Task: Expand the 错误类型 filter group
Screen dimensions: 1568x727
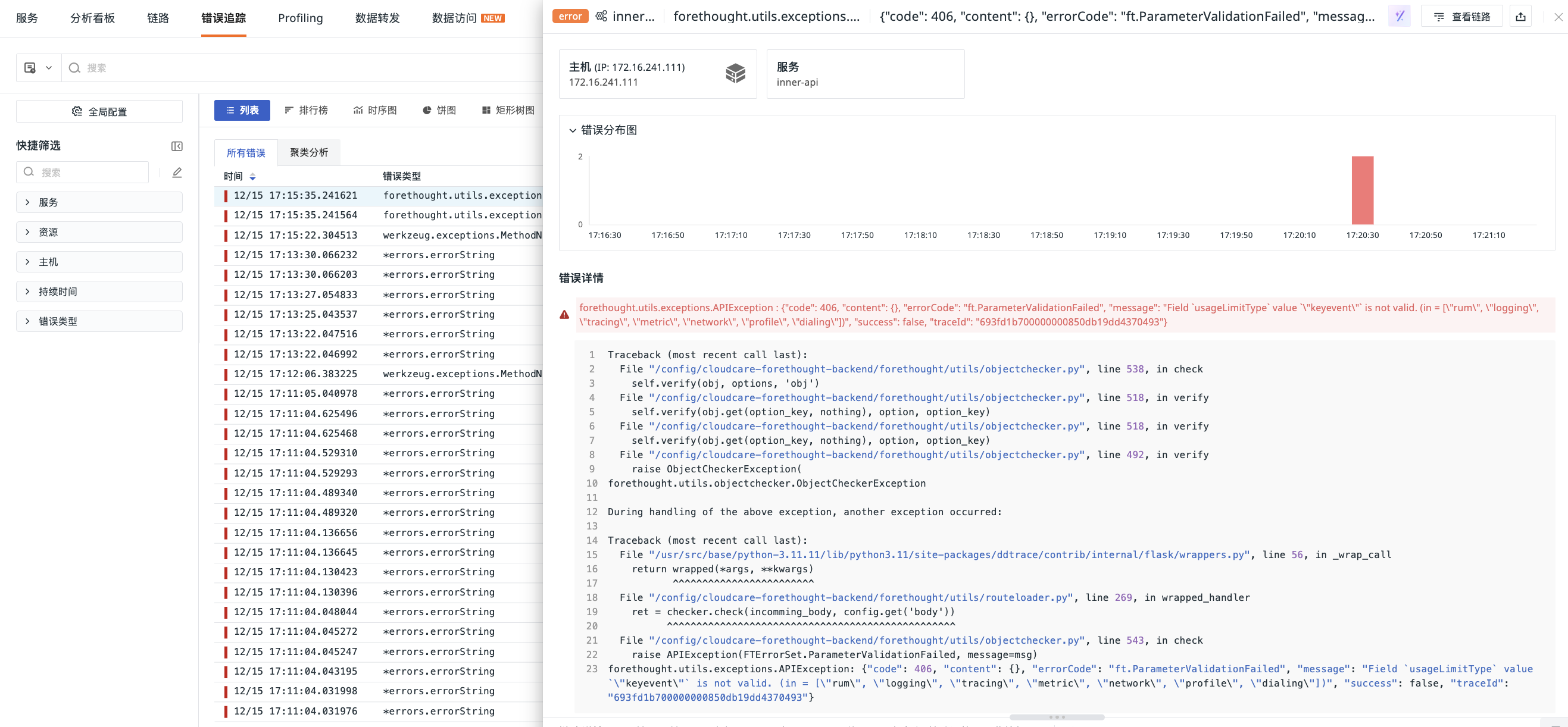Action: pos(99,321)
